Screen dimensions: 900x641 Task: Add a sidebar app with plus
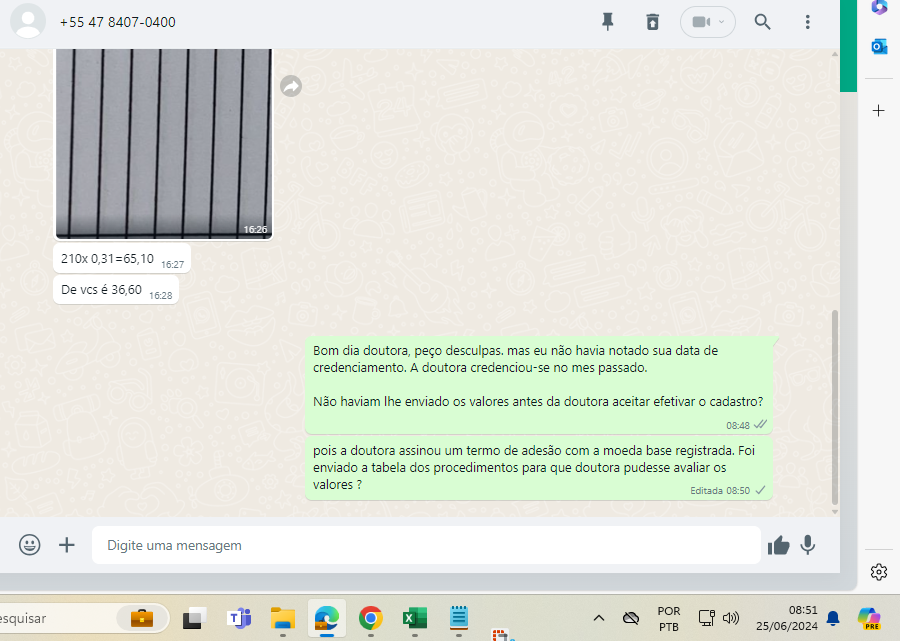click(879, 110)
